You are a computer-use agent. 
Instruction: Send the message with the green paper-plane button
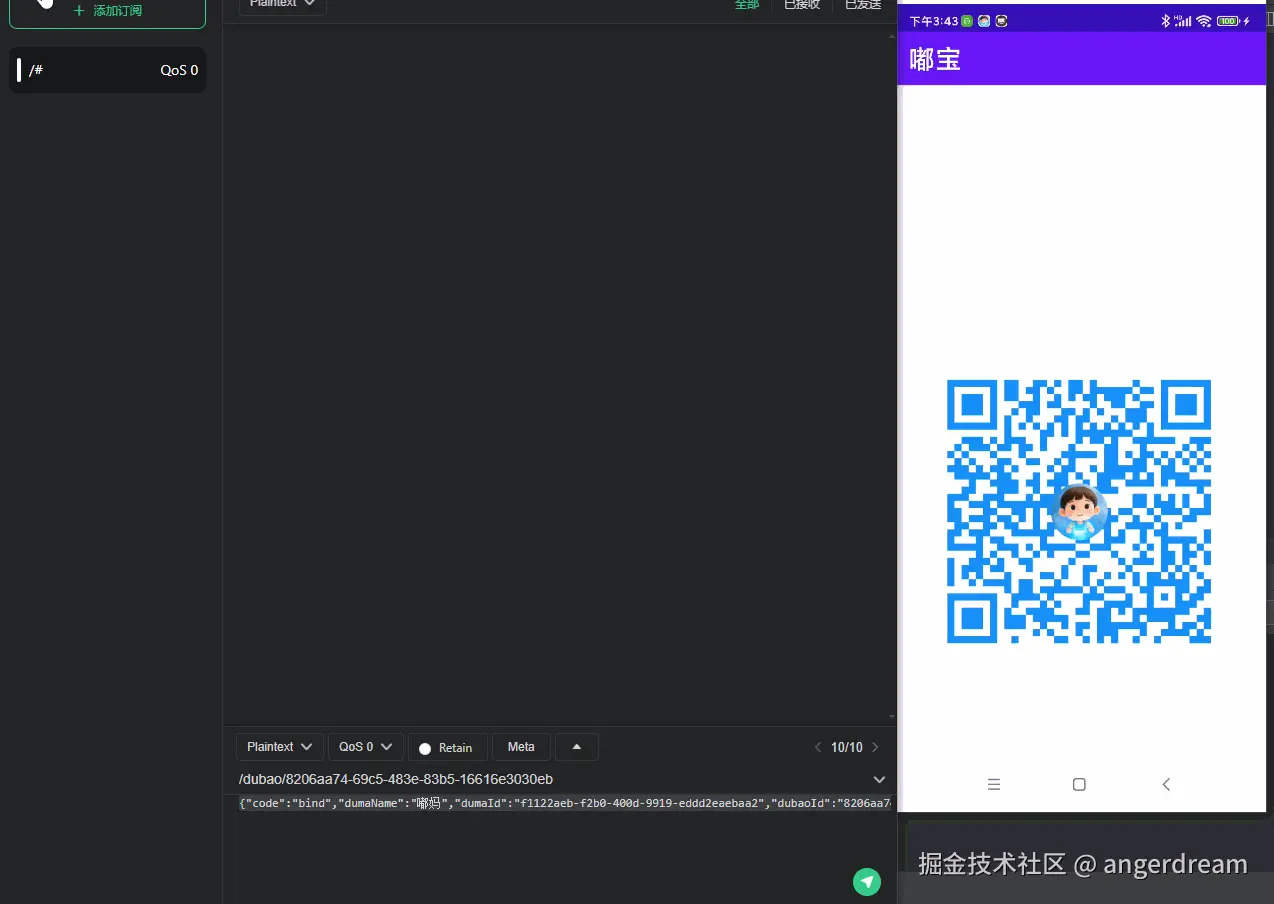[x=866, y=881]
